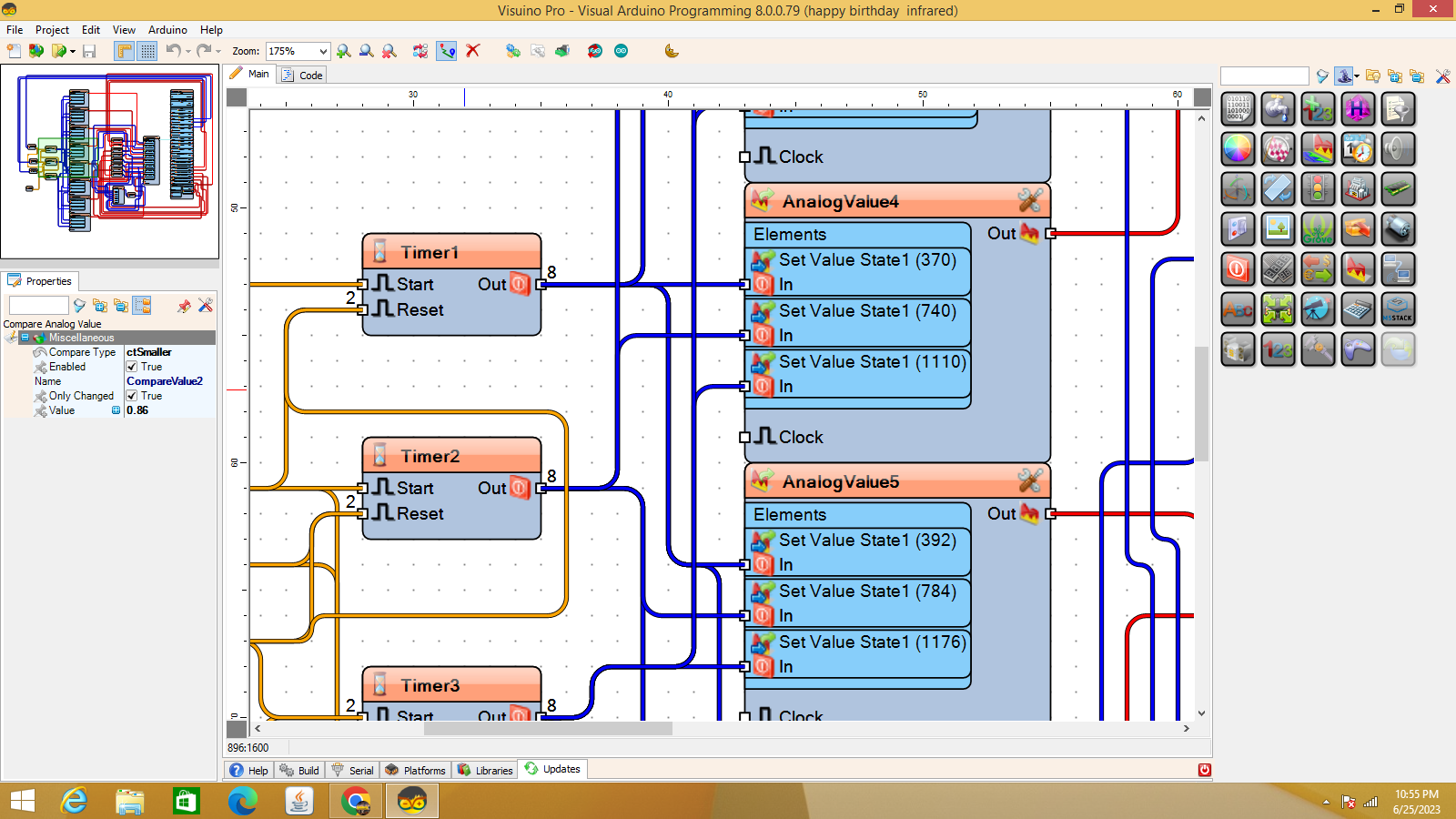
Task: Open the Project menu
Action: click(52, 30)
